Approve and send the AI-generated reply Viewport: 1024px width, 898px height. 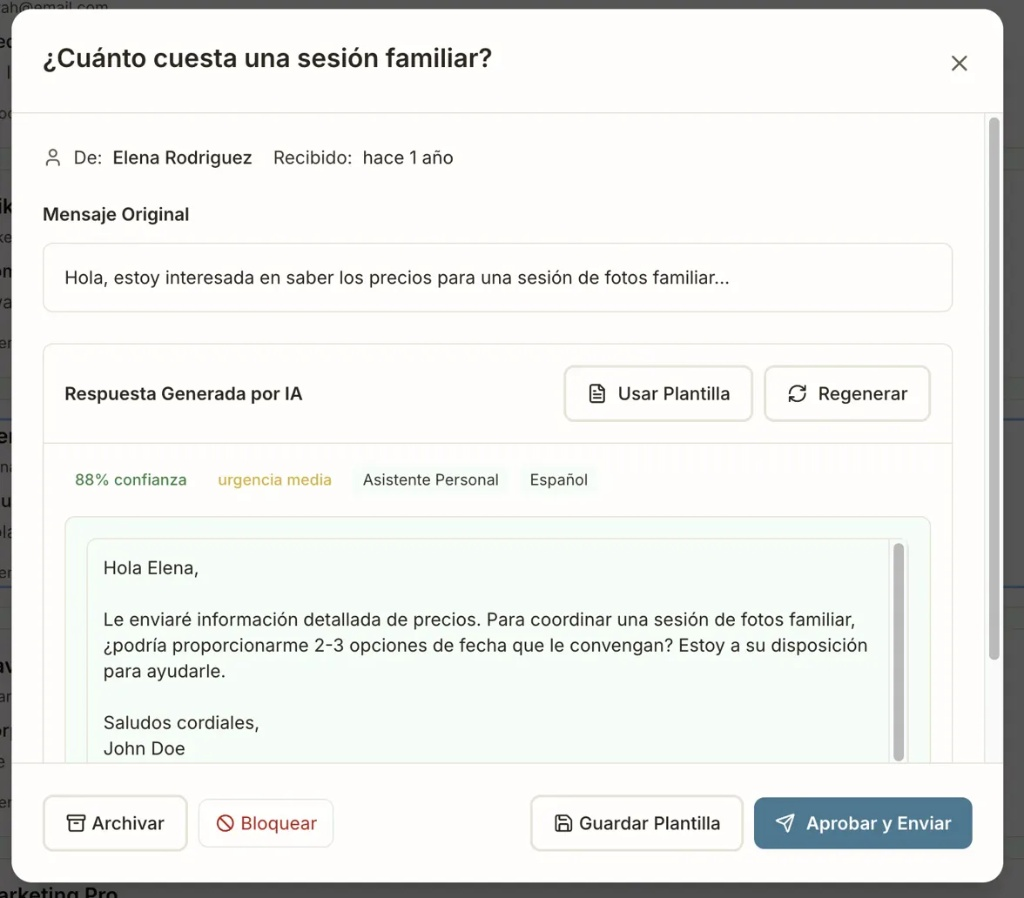[x=862, y=823]
